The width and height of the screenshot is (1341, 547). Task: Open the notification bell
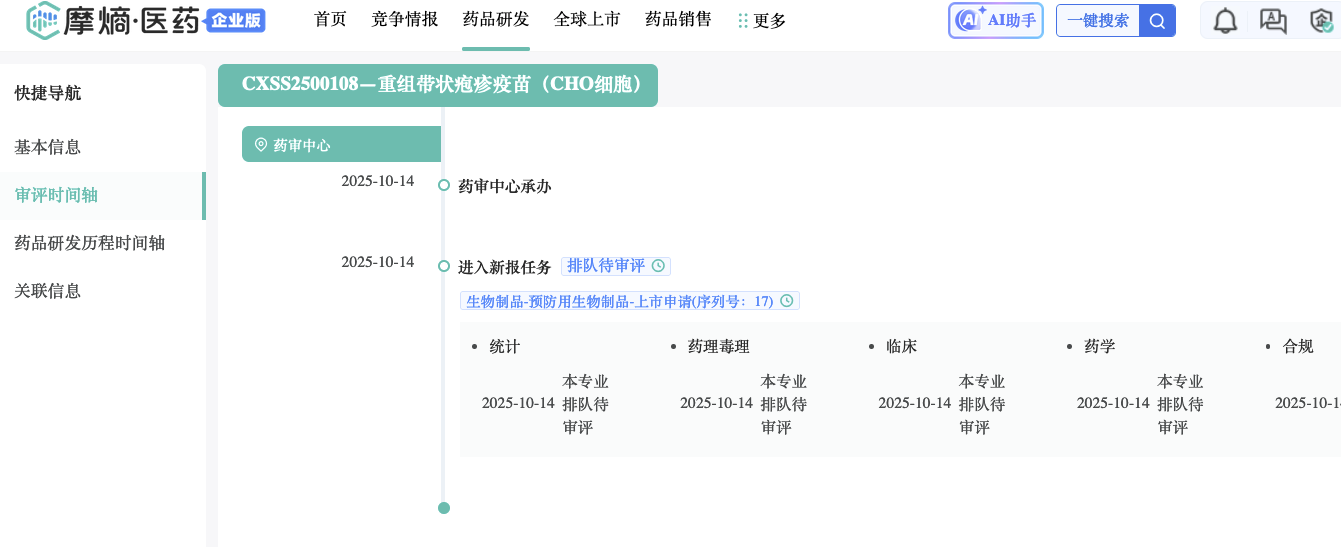click(1225, 21)
